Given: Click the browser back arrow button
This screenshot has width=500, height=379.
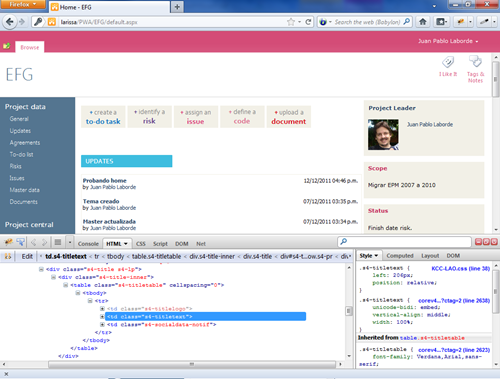Looking at the screenshot, I should [x=9, y=22].
